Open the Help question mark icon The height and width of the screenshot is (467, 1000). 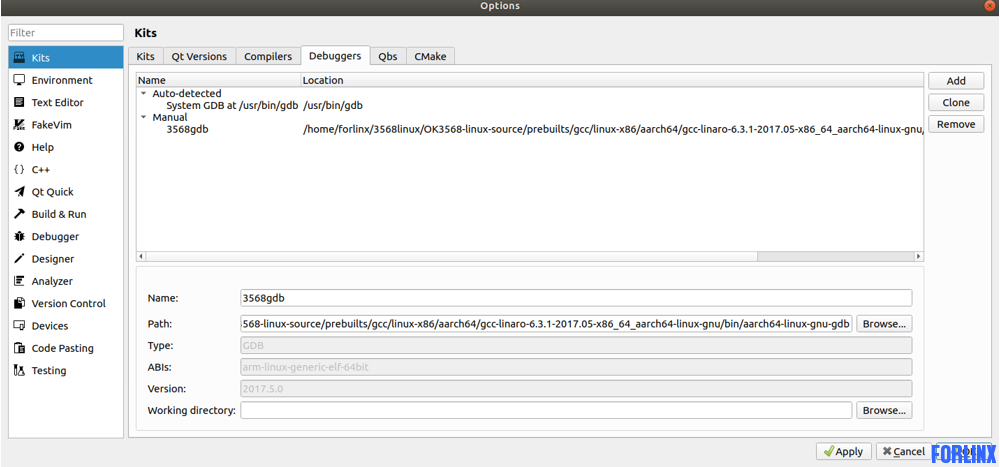pos(19,147)
